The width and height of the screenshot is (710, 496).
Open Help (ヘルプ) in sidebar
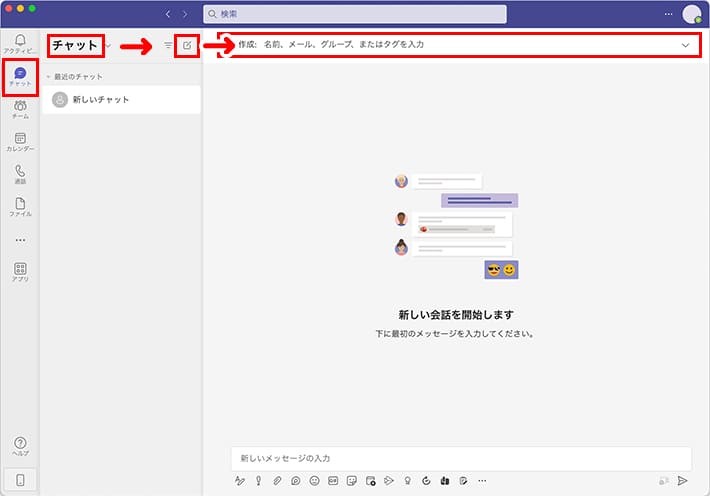pos(20,446)
